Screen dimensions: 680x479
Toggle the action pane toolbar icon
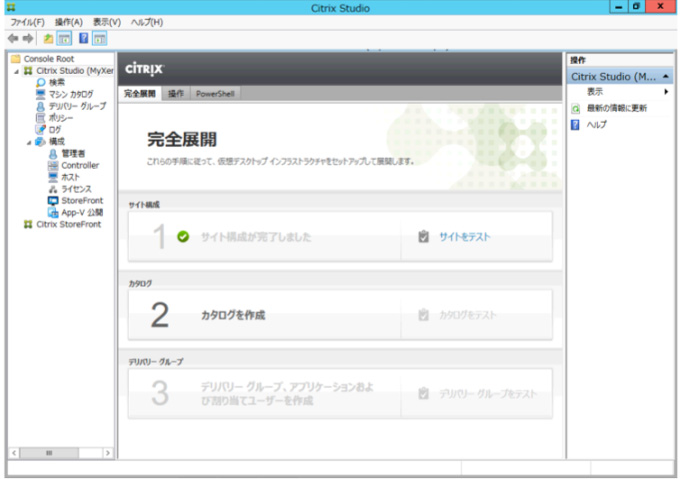click(100, 39)
